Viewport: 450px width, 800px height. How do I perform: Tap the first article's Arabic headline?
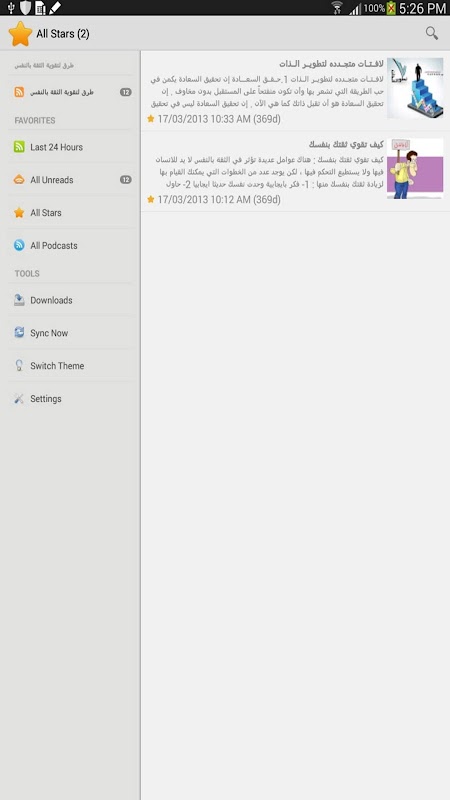pyautogui.click(x=331, y=64)
